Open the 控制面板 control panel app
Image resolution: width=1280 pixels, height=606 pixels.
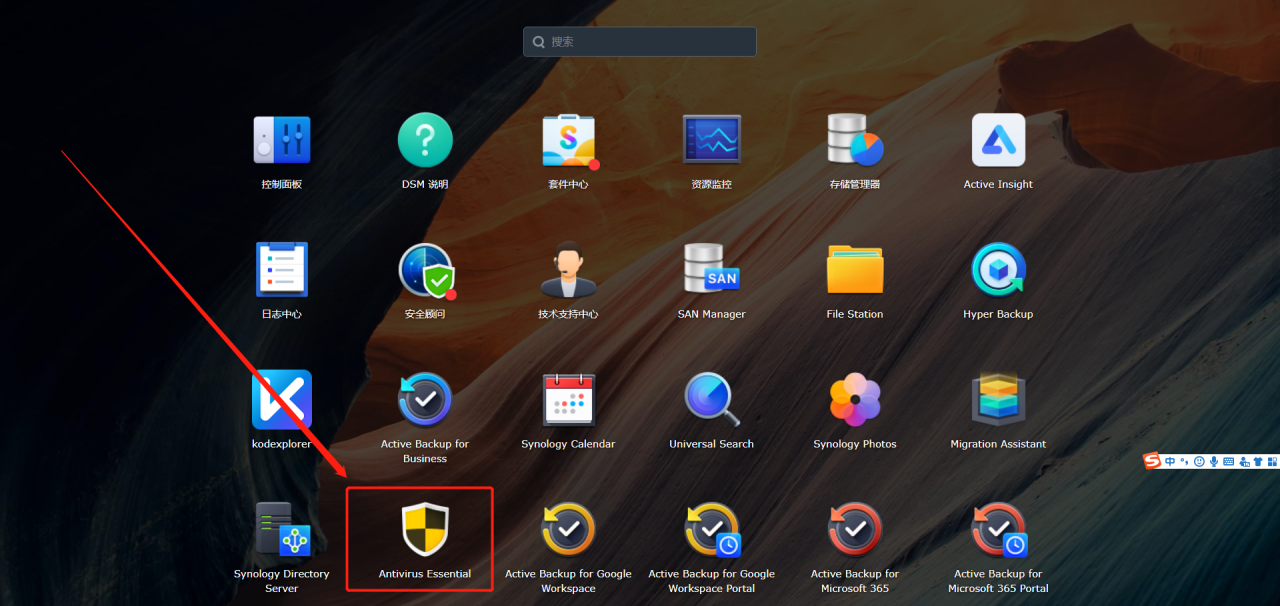(282, 140)
